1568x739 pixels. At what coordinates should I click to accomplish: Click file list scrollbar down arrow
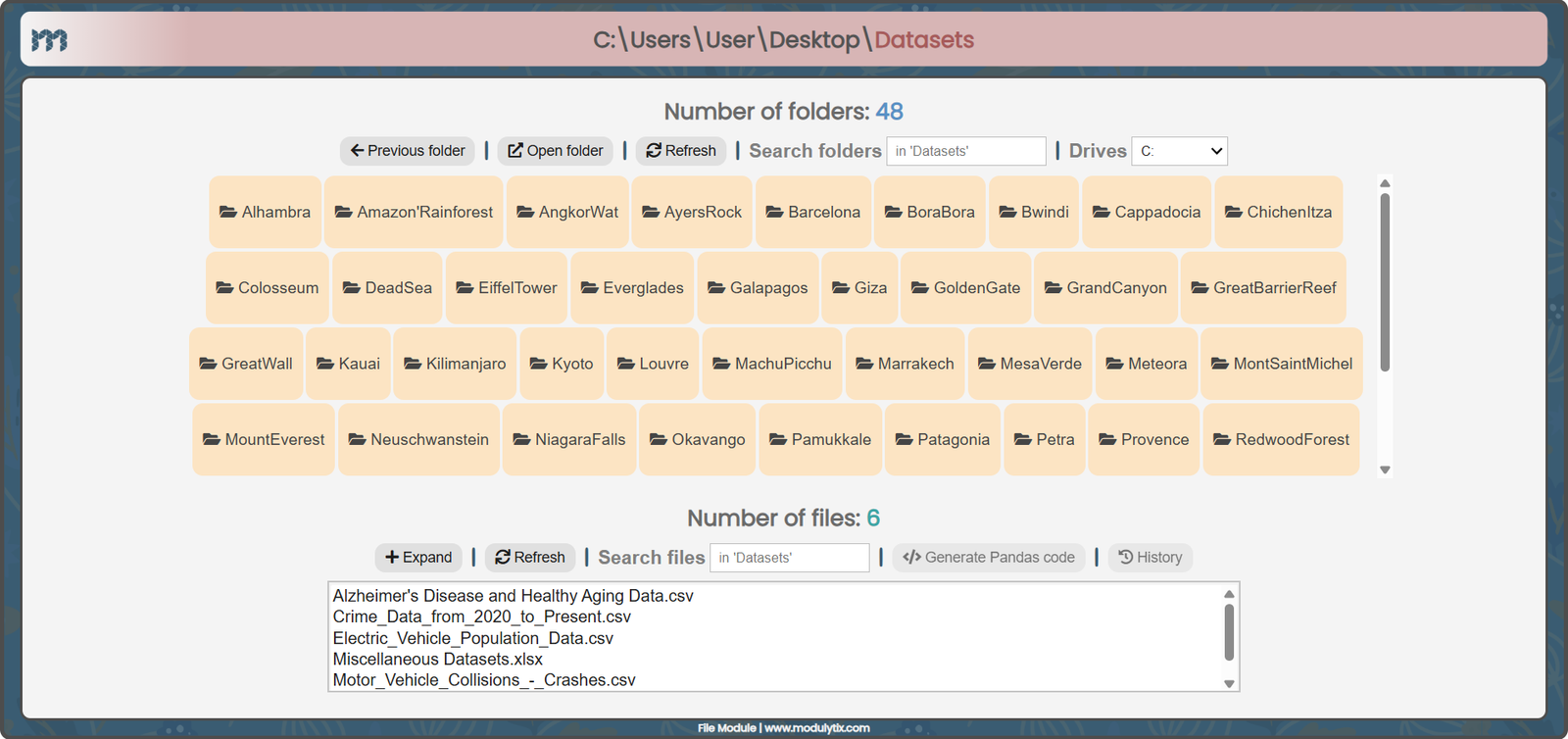1229,684
